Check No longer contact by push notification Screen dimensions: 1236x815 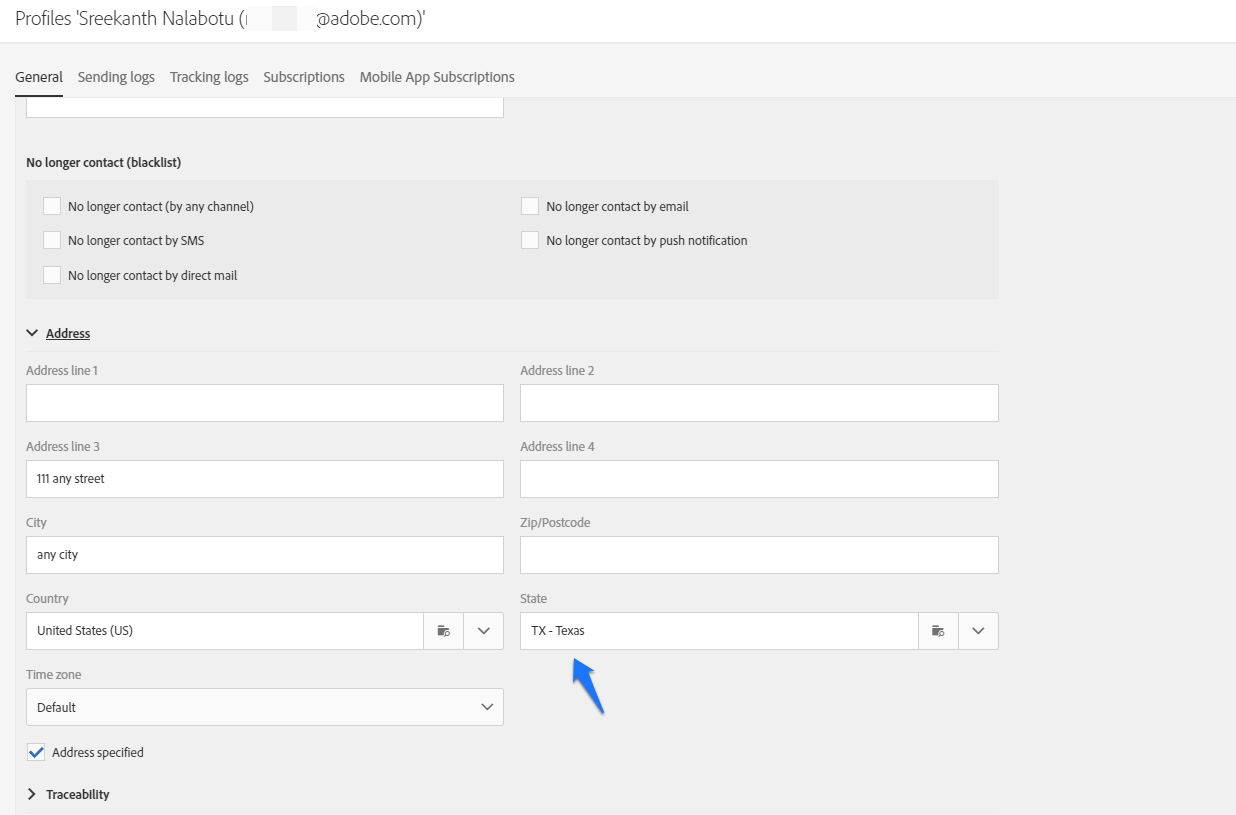(530, 241)
